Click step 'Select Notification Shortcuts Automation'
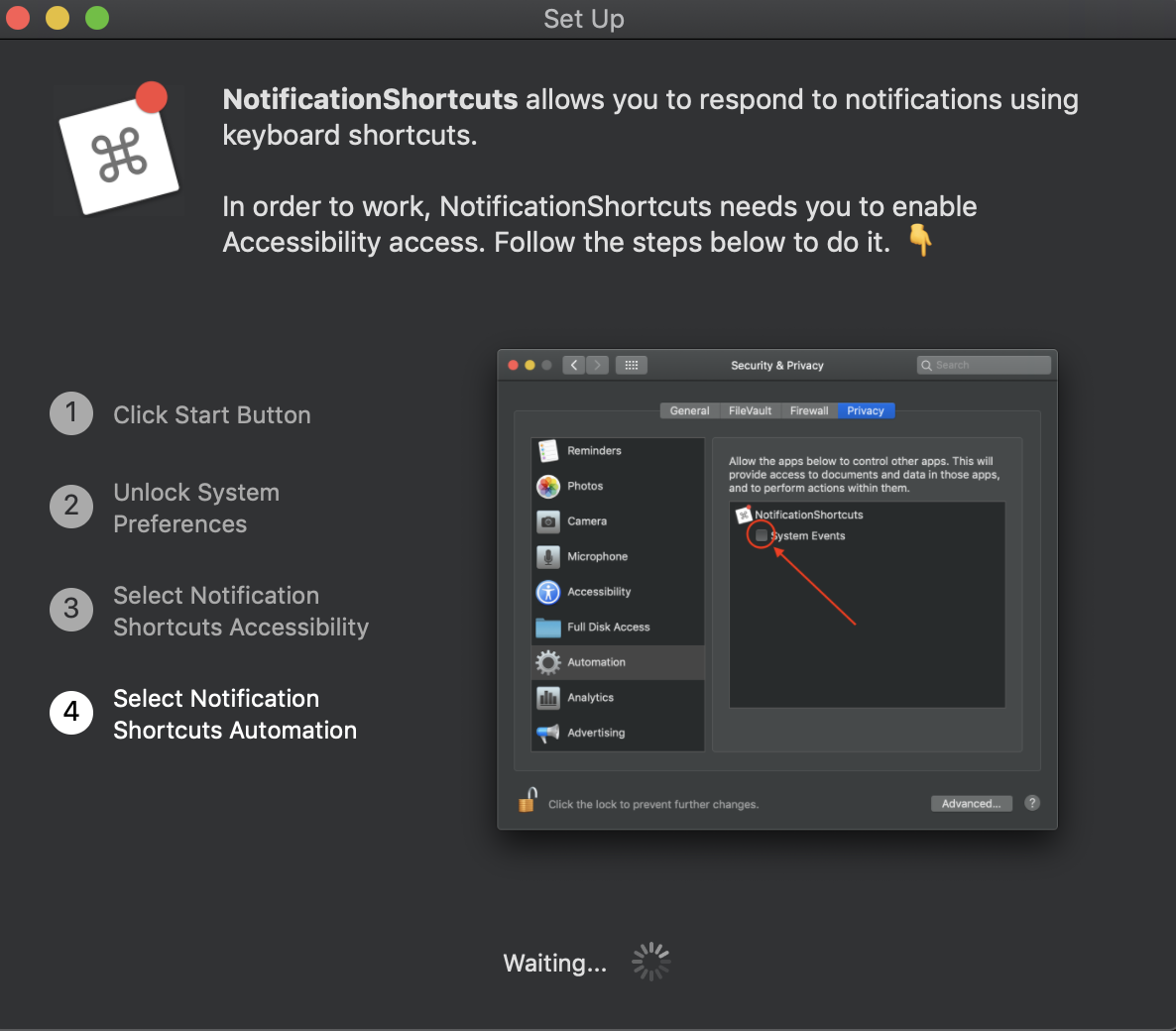 pyautogui.click(x=235, y=714)
